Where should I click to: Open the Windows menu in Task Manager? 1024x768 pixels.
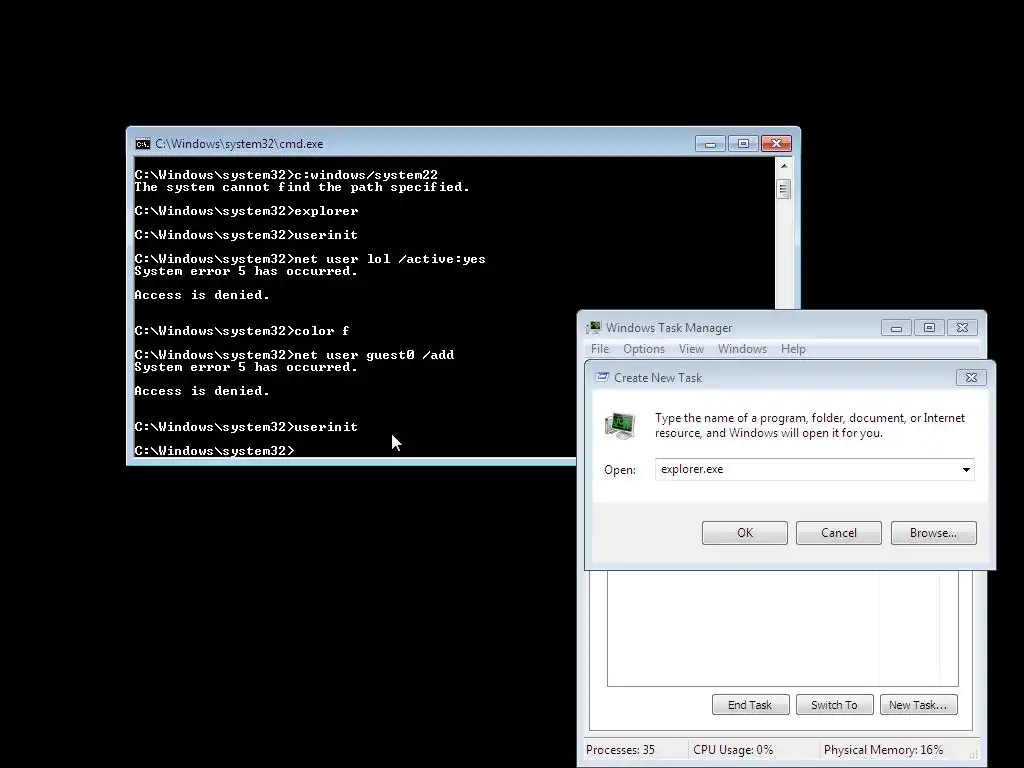coord(742,349)
